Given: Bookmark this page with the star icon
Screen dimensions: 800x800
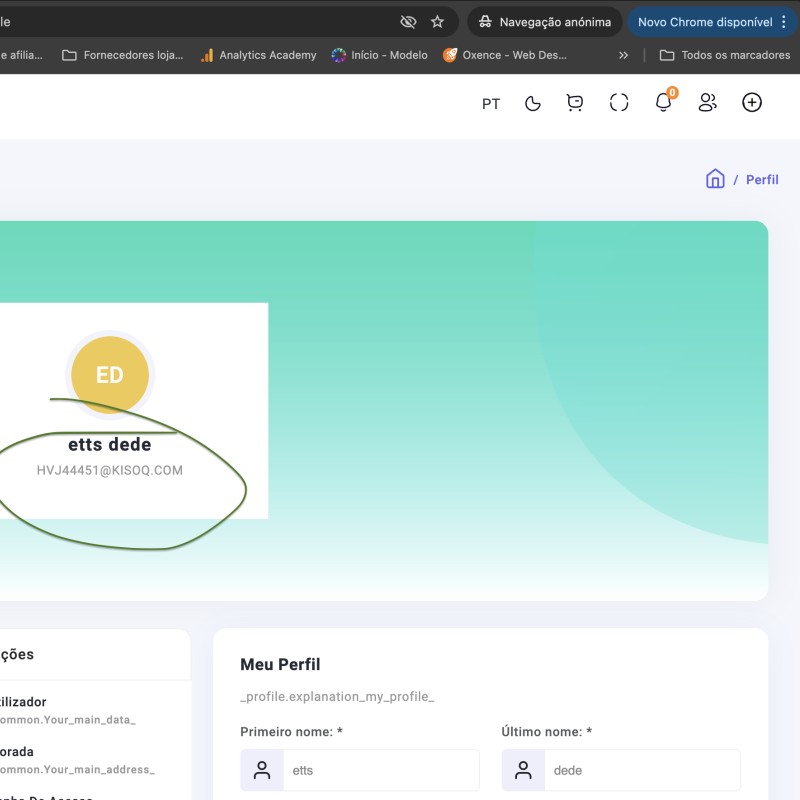Looking at the screenshot, I should point(437,22).
